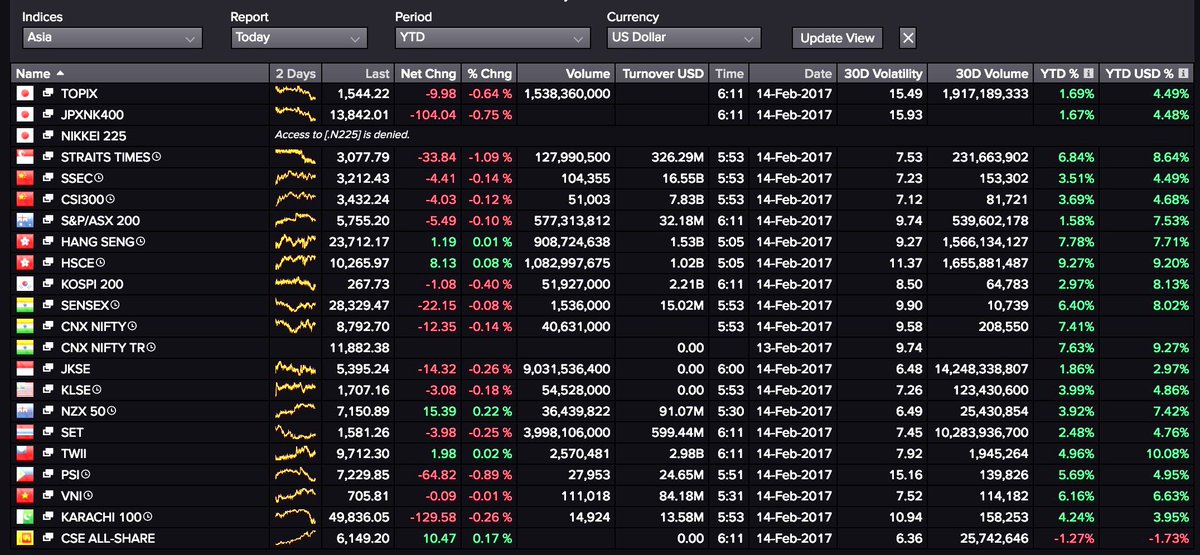Click the New Zealand flag beside NZX 50
The image size is (1200, 555).
coord(26,411)
